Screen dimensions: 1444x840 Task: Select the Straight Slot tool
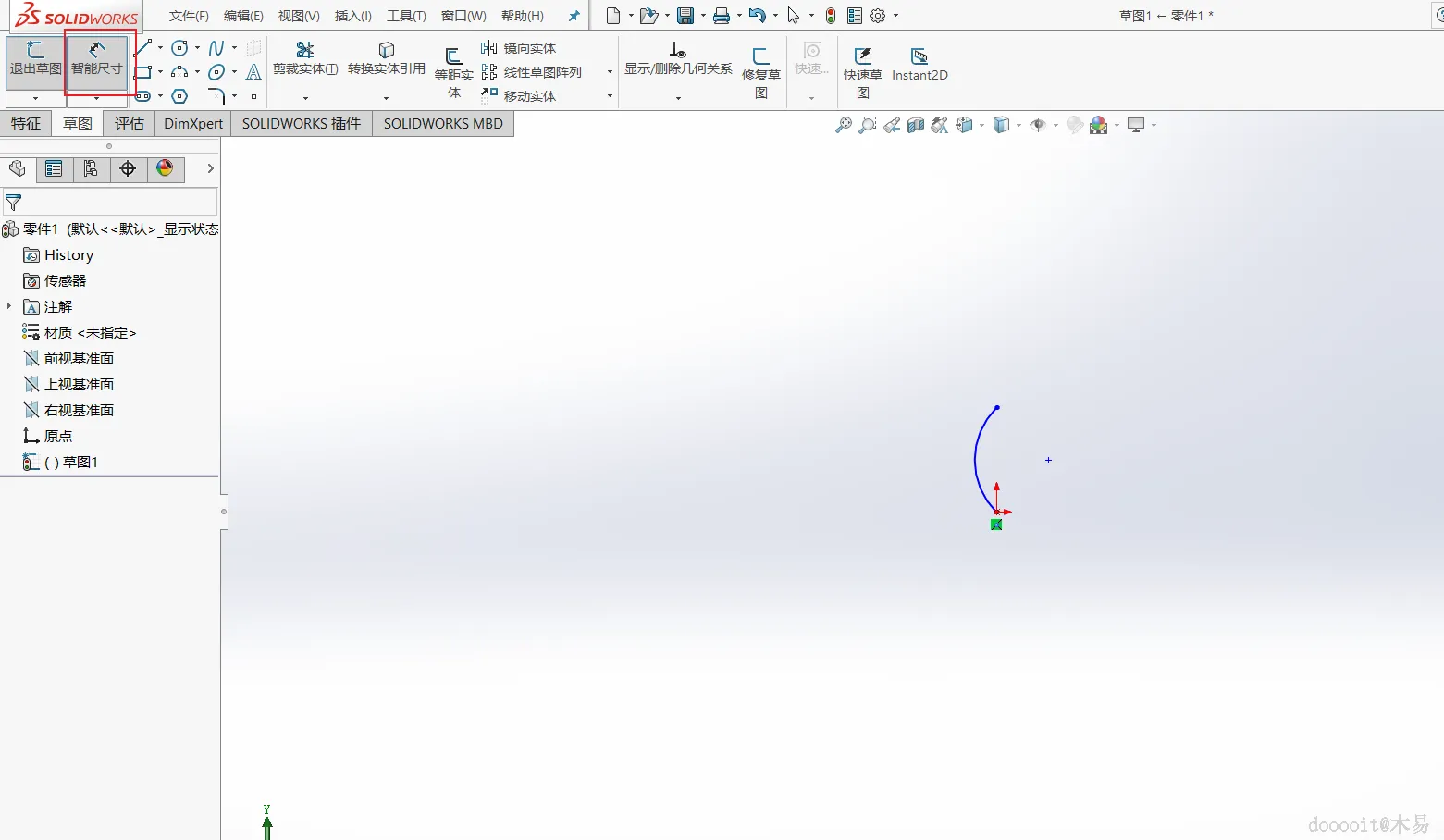coord(143,96)
